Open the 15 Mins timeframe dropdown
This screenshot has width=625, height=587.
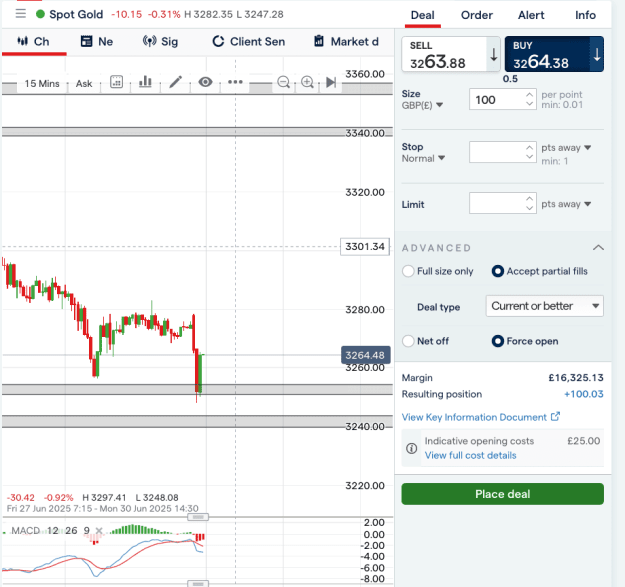pyautogui.click(x=42, y=83)
